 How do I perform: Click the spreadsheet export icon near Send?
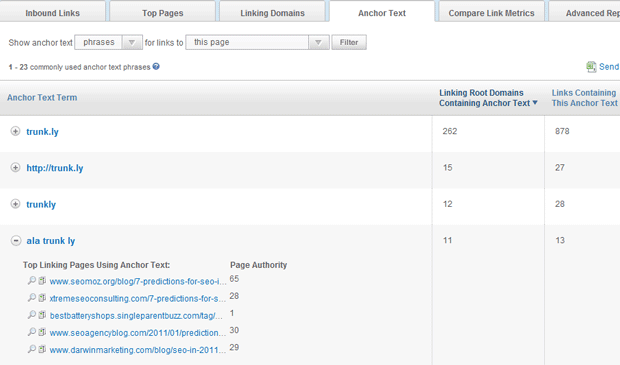click(x=591, y=67)
